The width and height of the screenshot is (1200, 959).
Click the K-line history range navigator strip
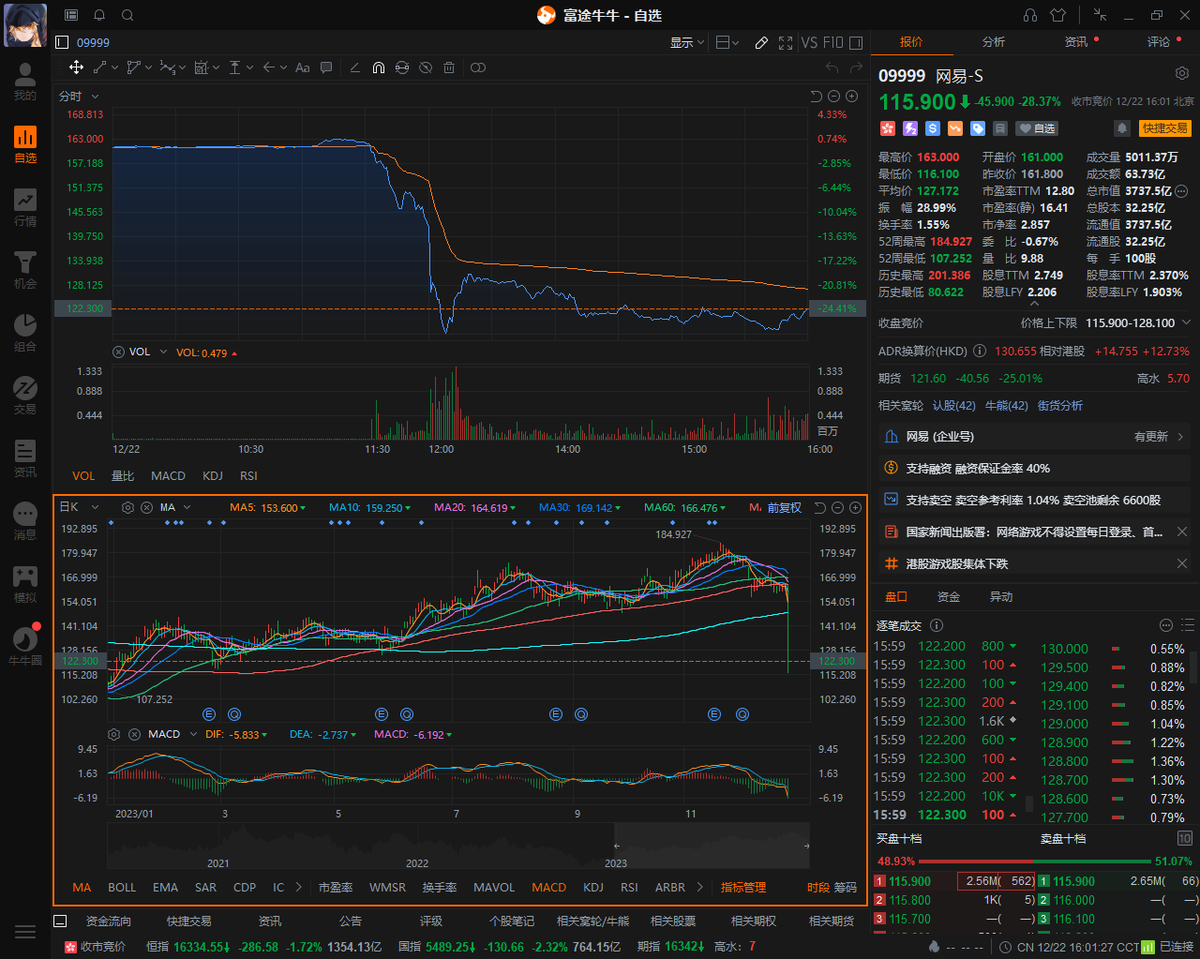[459, 846]
